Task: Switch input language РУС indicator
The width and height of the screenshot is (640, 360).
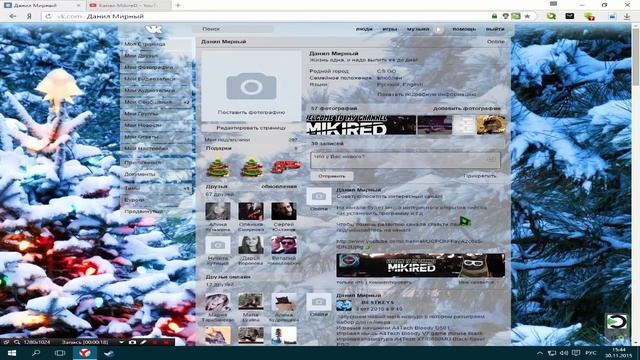Action: coord(591,353)
